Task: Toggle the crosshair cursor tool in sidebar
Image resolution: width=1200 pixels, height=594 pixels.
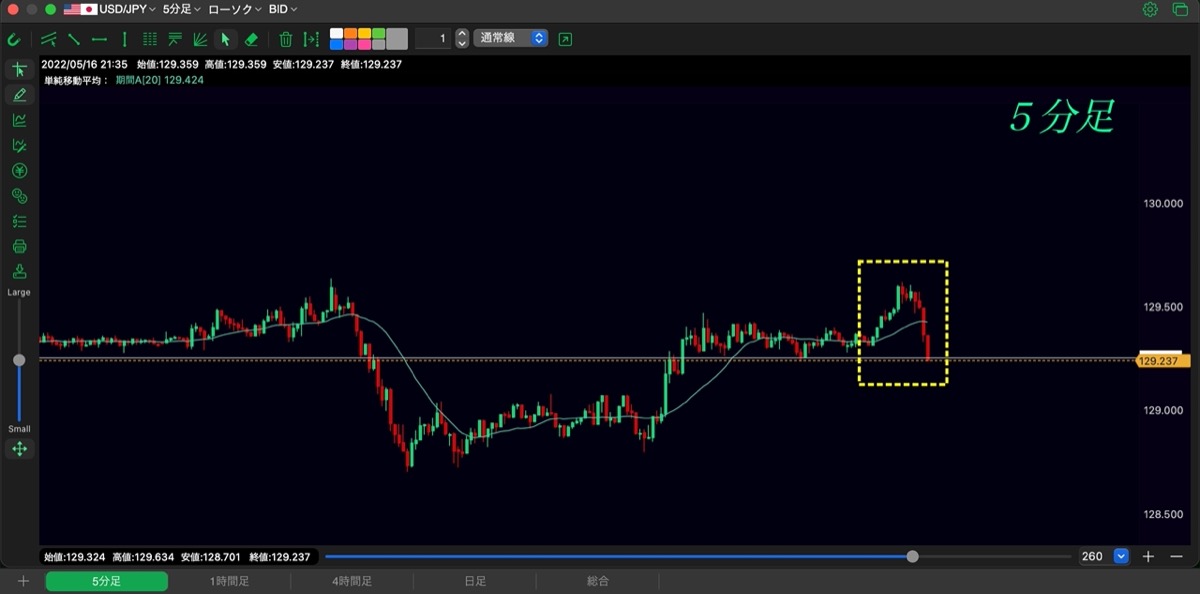Action: click(x=19, y=70)
